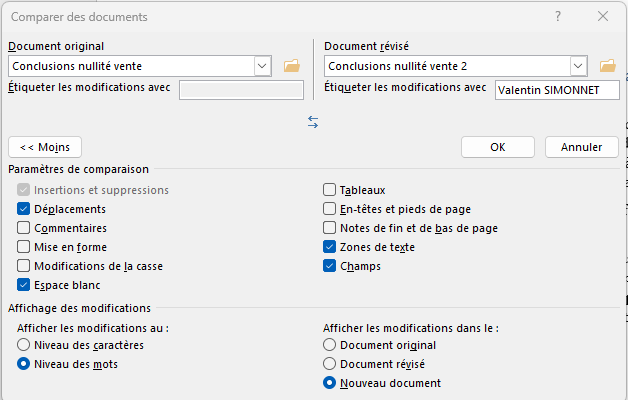Enable En-têtes et pieds de page
Viewport: 628px width, 400px height.
pyautogui.click(x=330, y=209)
